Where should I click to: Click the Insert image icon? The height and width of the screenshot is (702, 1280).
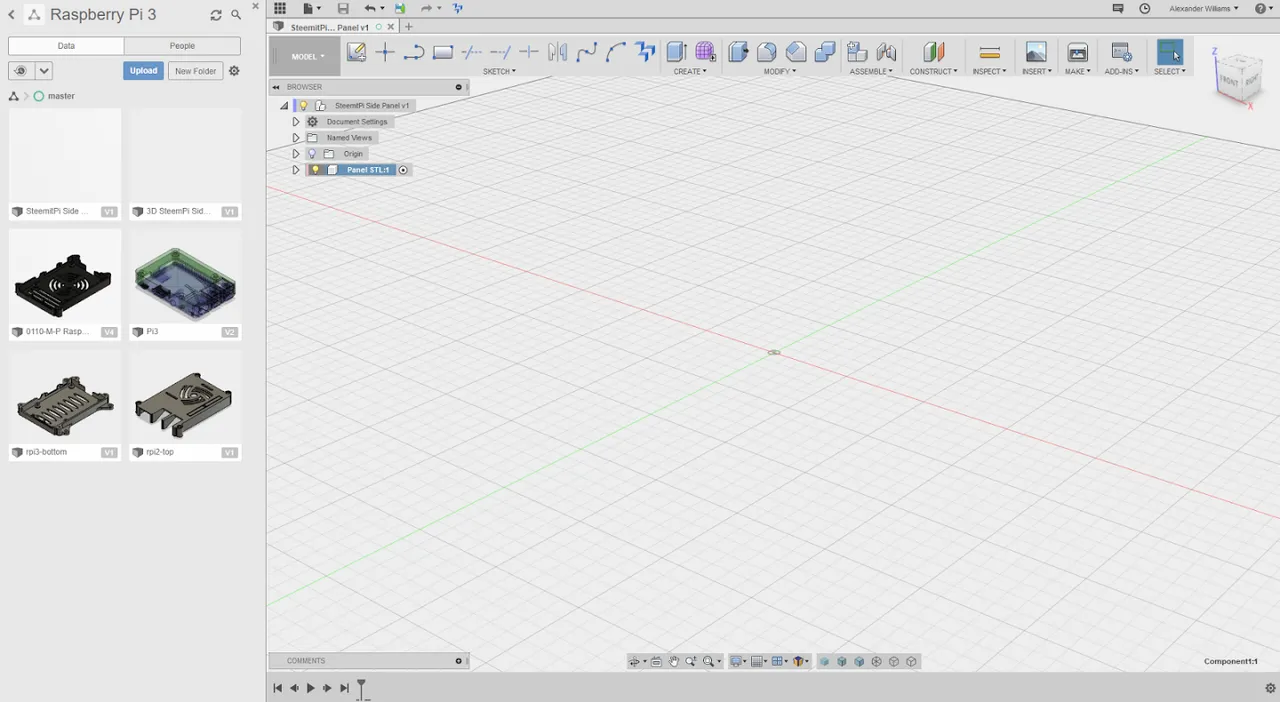point(1036,52)
